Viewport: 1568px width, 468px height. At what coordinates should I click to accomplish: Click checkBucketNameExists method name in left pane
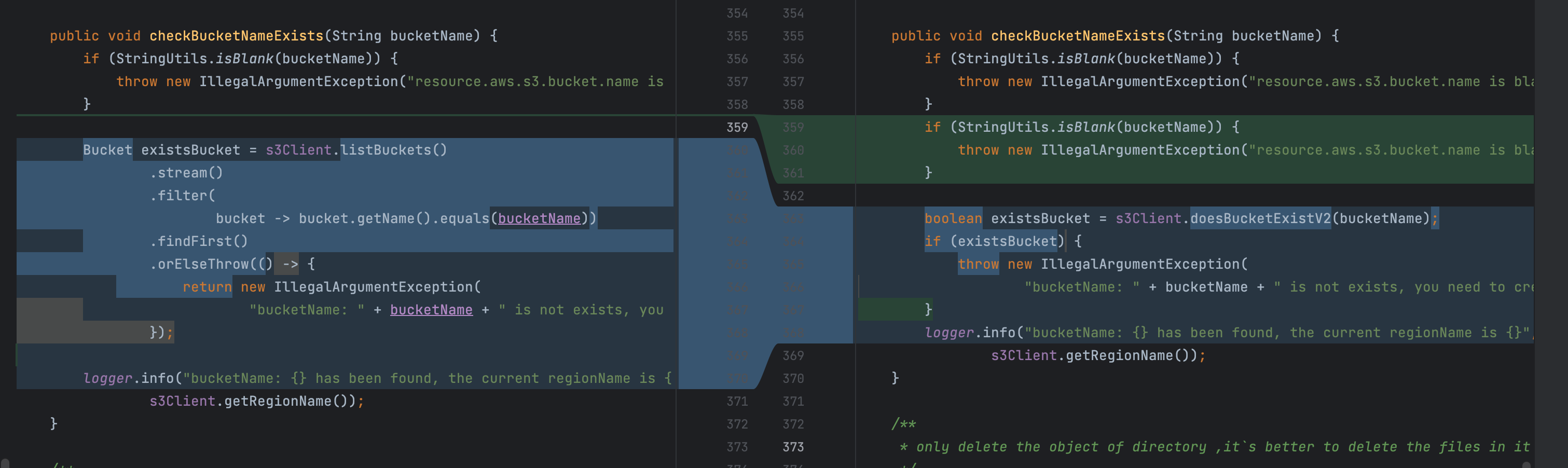point(236,36)
